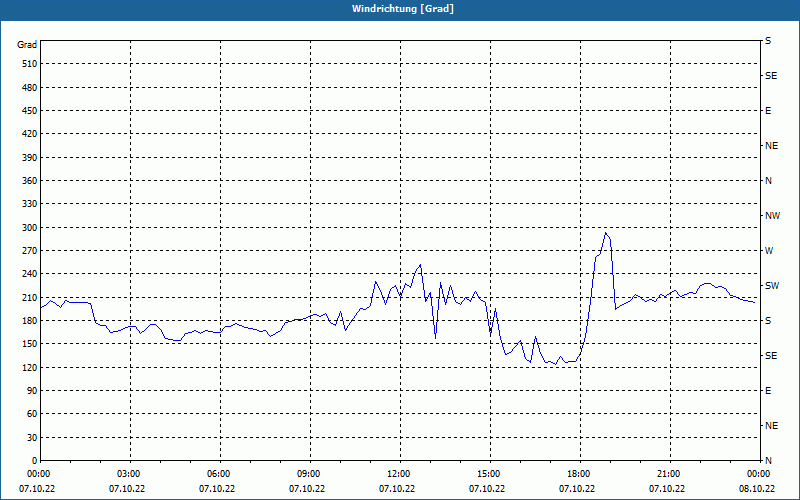Select the 'Grad' y-axis unit label
This screenshot has width=800, height=500.
[x=27, y=45]
